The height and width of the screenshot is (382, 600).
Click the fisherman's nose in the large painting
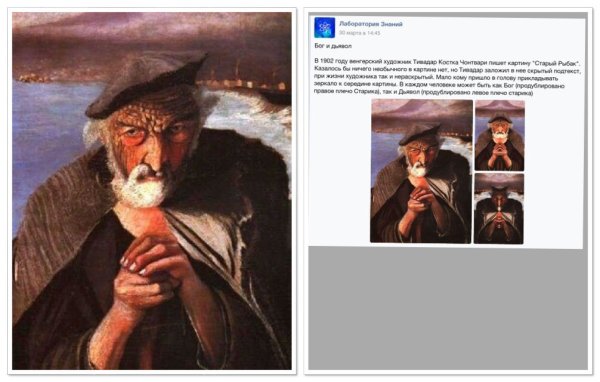click(157, 153)
